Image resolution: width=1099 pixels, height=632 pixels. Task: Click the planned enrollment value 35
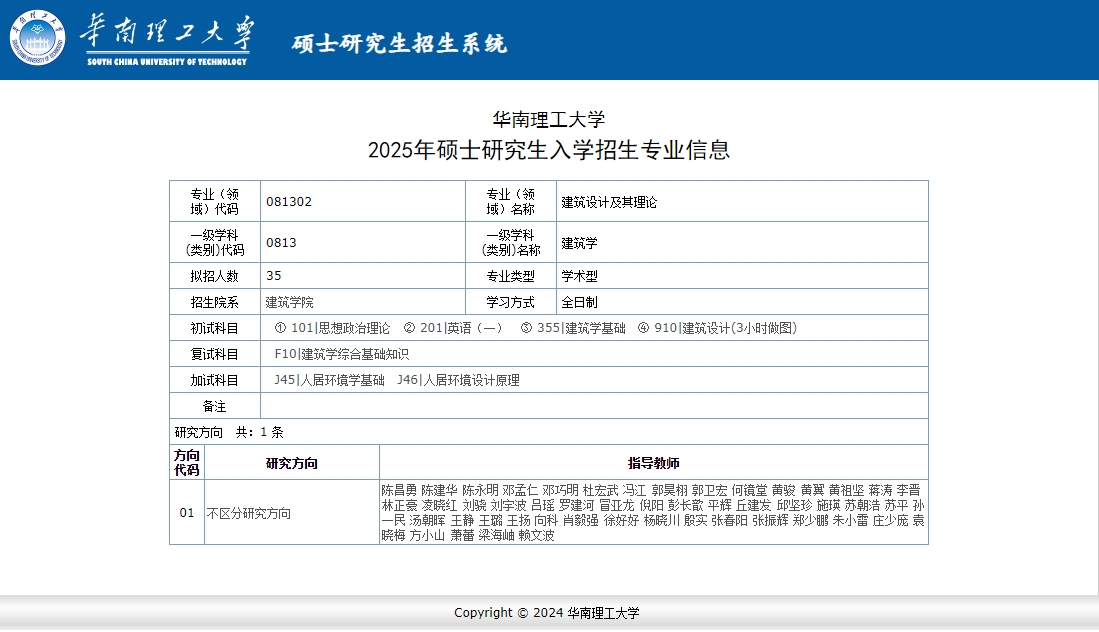coord(273,275)
